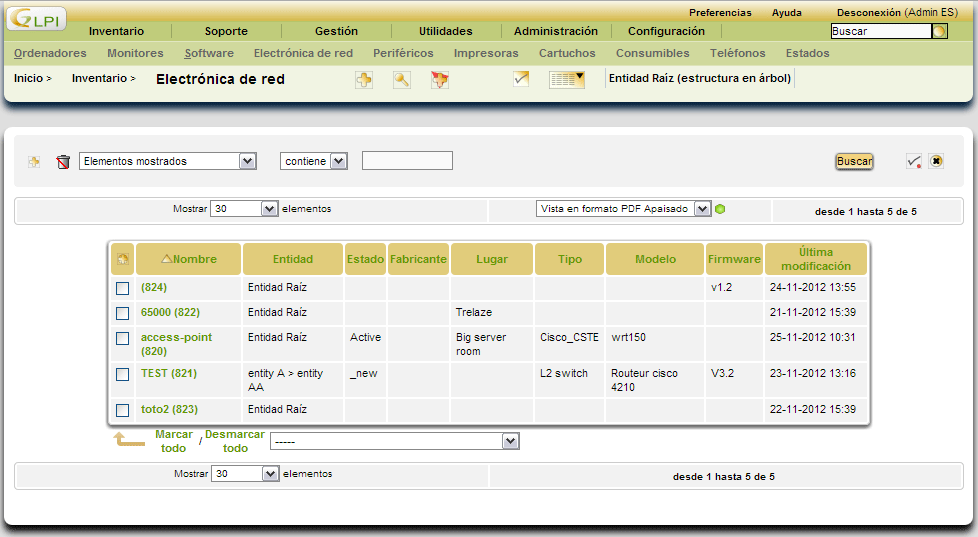Sort by Fabricante column header
This screenshot has width=978, height=537.
click(x=418, y=259)
